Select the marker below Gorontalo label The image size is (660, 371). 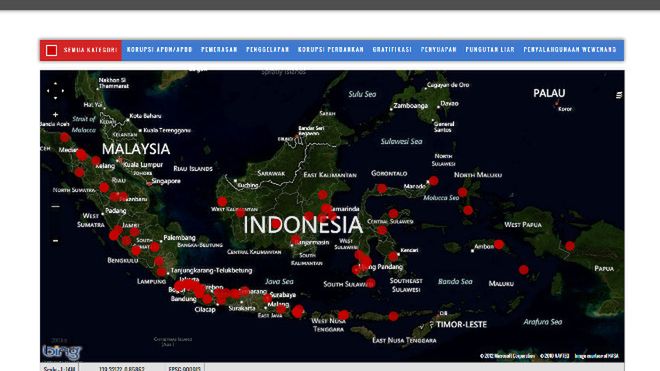[x=382, y=188]
